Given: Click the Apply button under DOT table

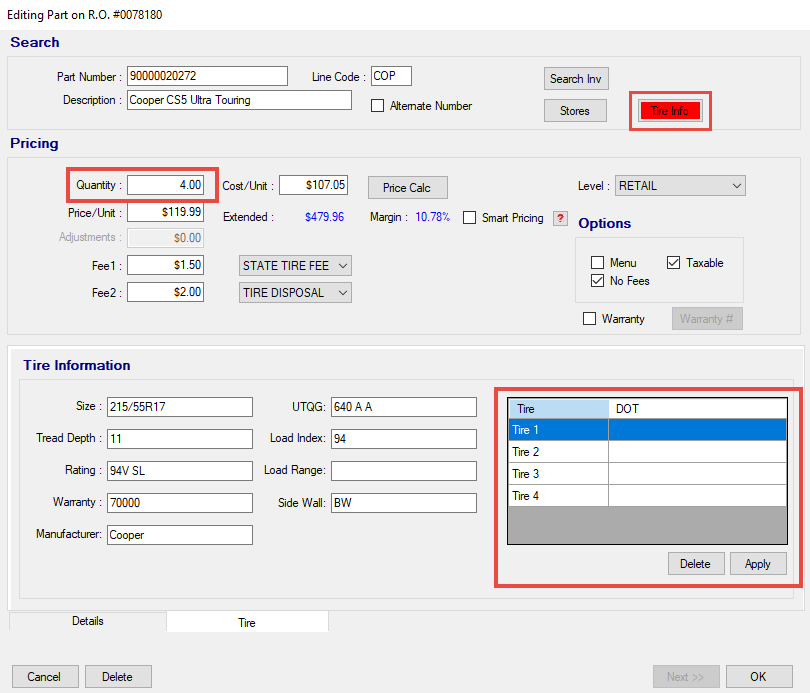Looking at the screenshot, I should (758, 564).
